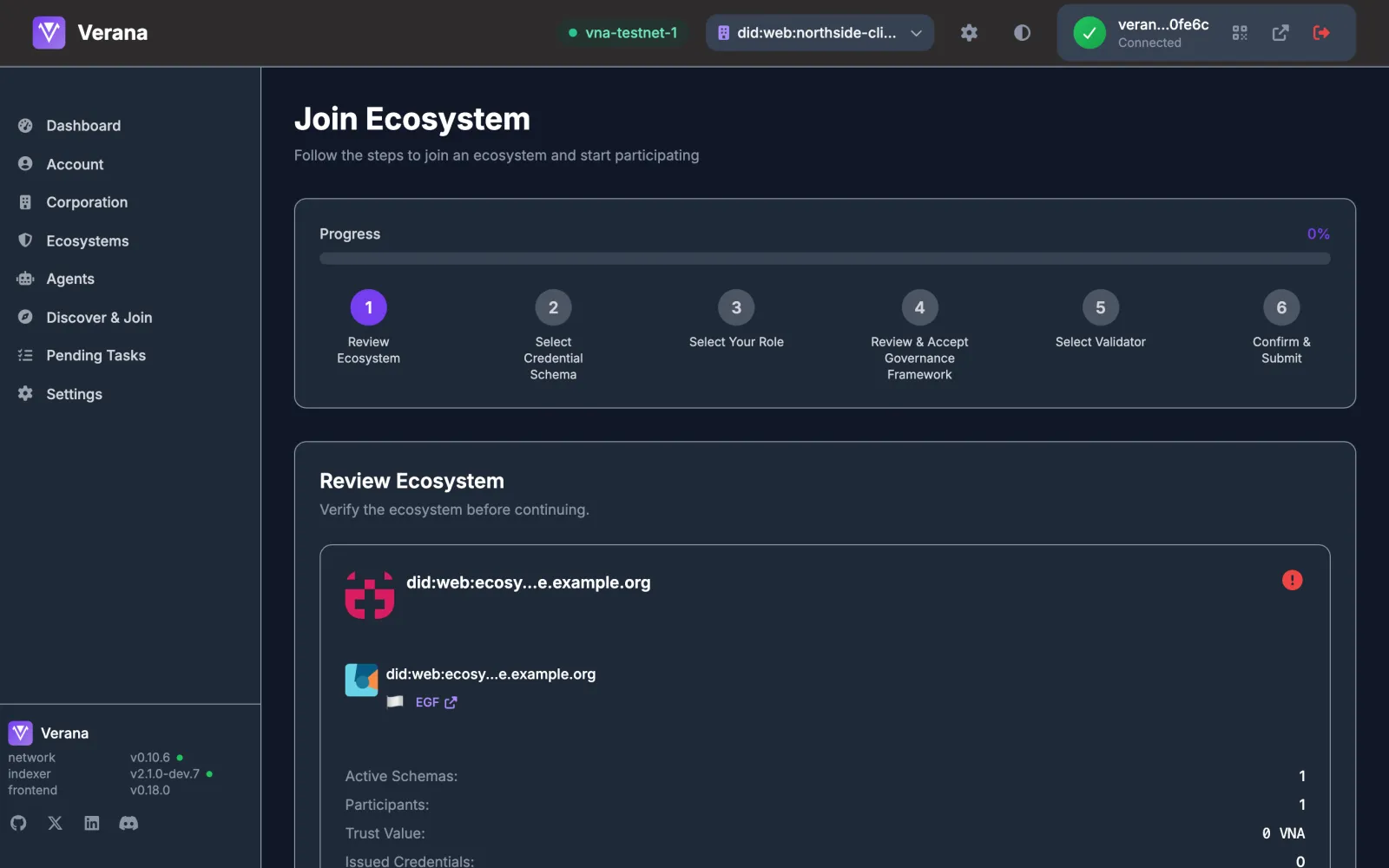1389x868 pixels.
Task: Click the indexer version v2.1.0-dev.7
Action: 165,773
